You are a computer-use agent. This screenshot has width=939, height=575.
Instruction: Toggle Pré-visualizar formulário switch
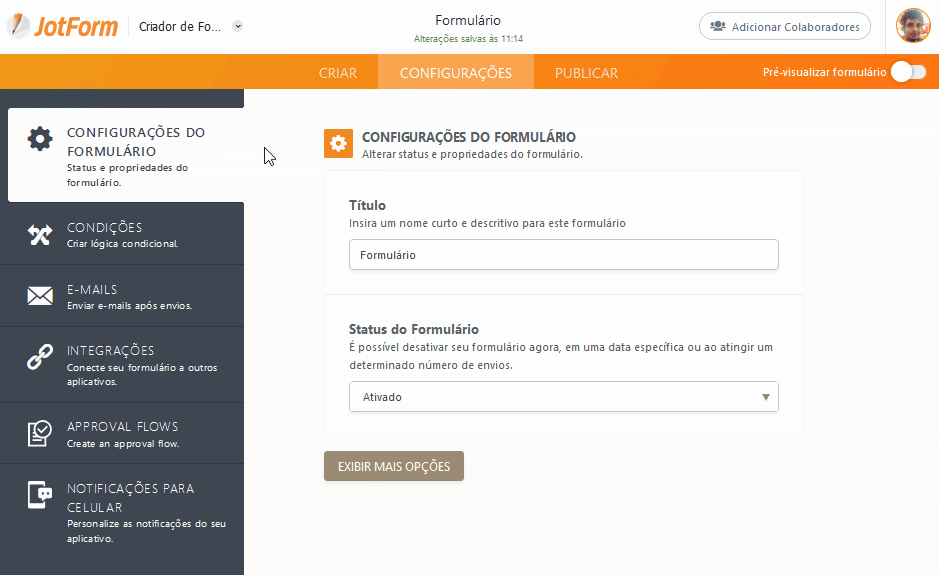[x=908, y=72]
